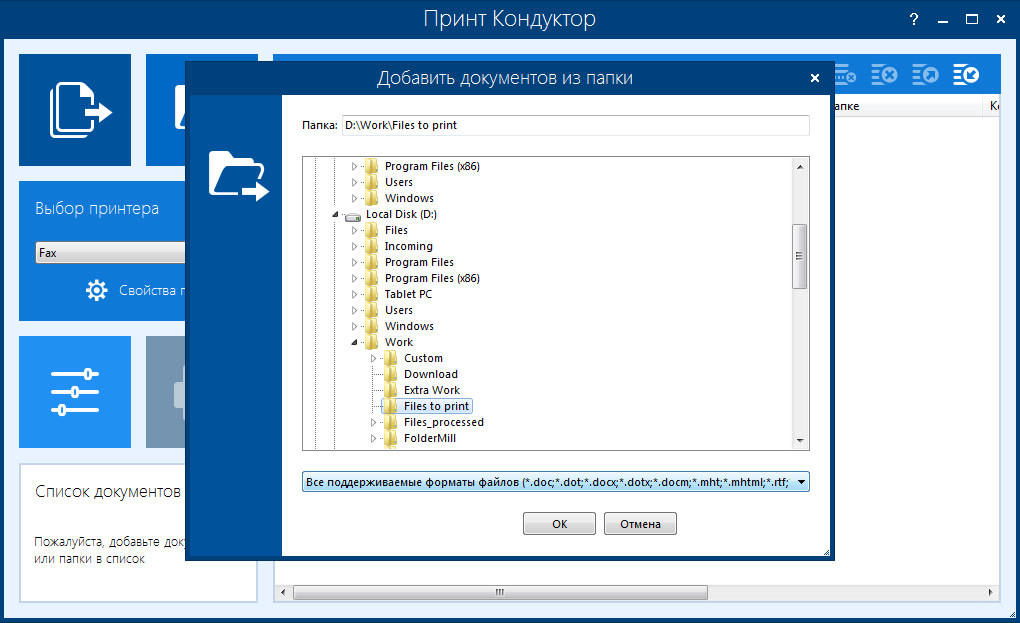Select the Users folder directly below Tablet PC
The width and height of the screenshot is (1020, 623).
click(x=399, y=310)
